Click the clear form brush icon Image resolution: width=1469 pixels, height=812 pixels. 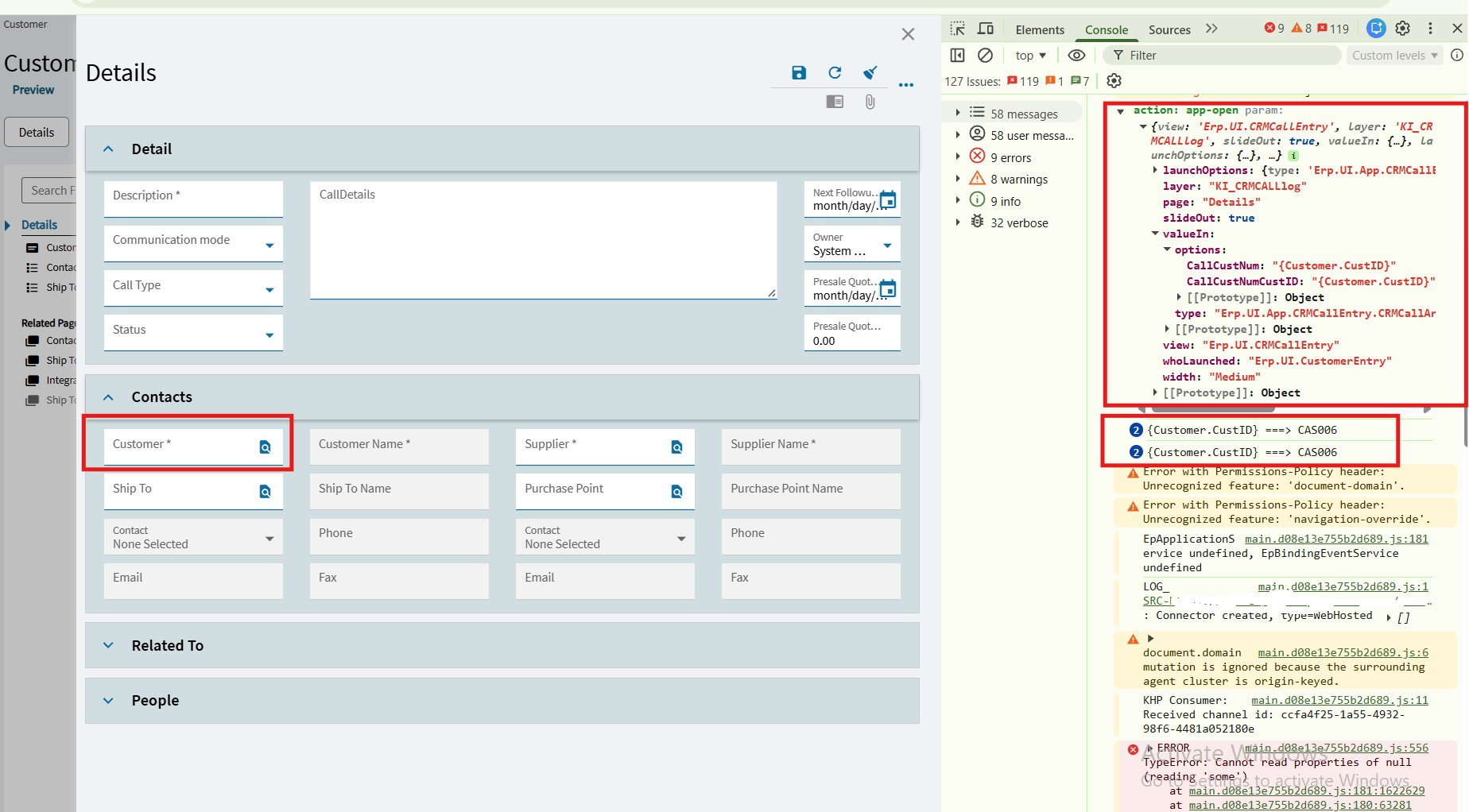(870, 73)
